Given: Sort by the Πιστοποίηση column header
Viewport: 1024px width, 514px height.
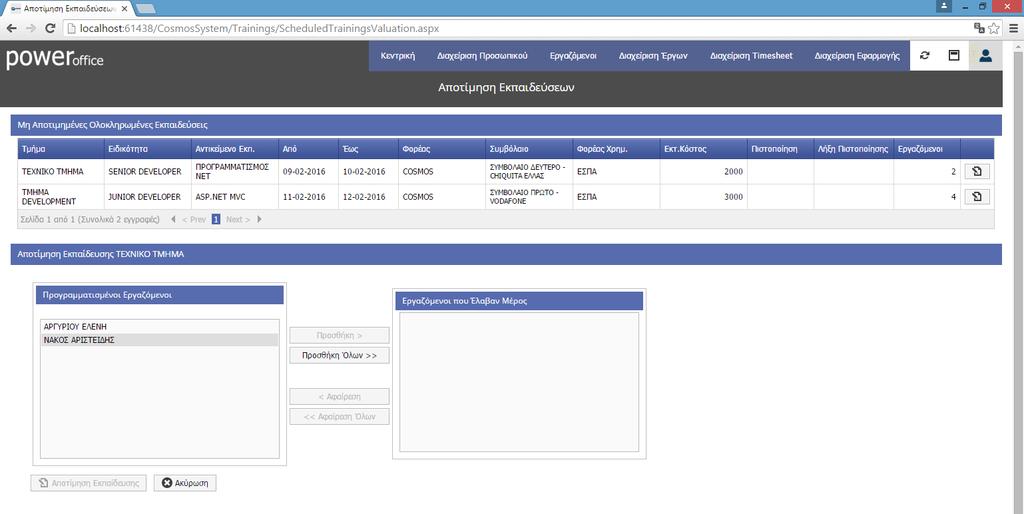Looking at the screenshot, I should (x=780, y=149).
